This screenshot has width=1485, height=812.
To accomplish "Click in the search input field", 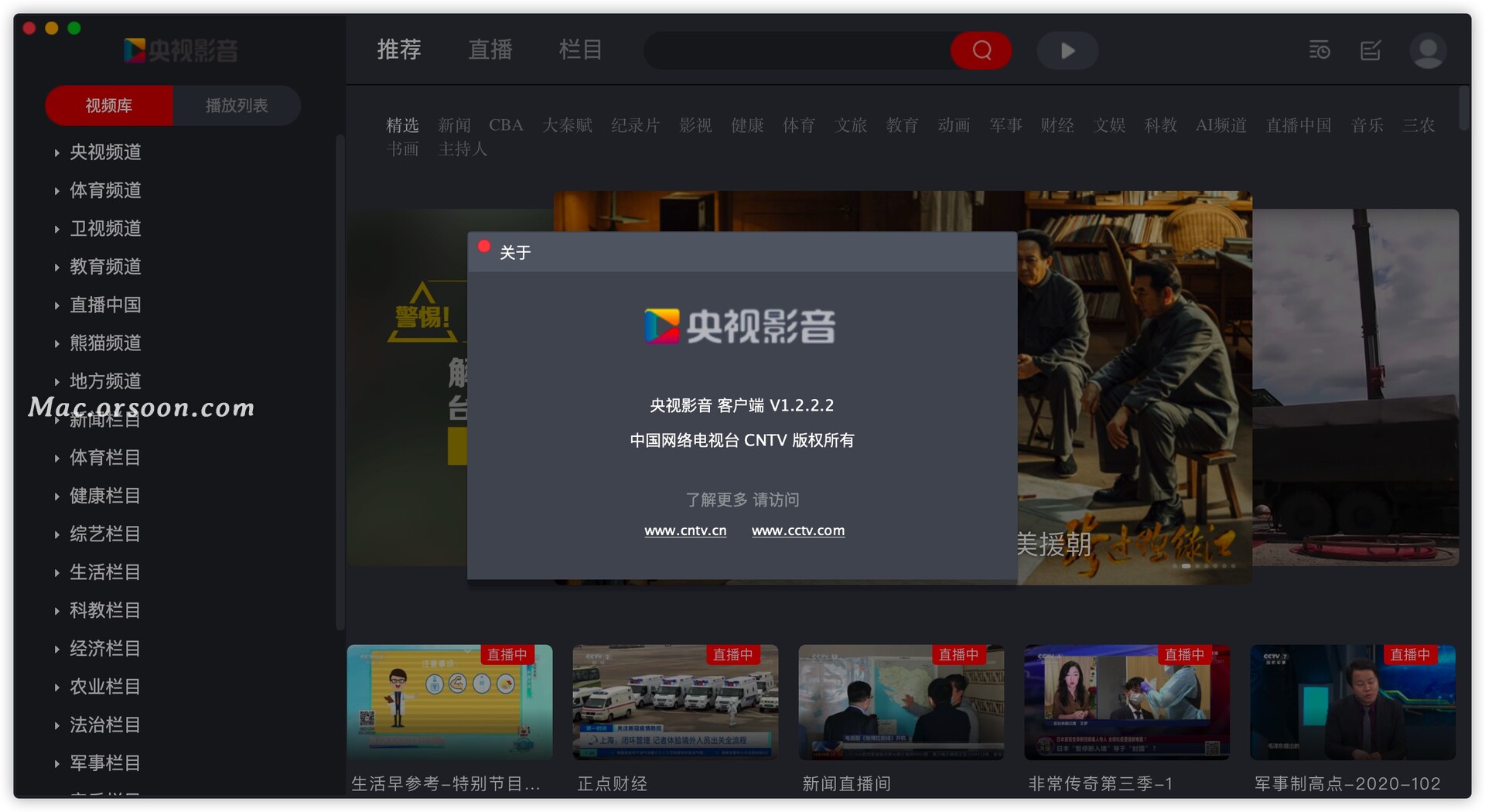I will [797, 50].
